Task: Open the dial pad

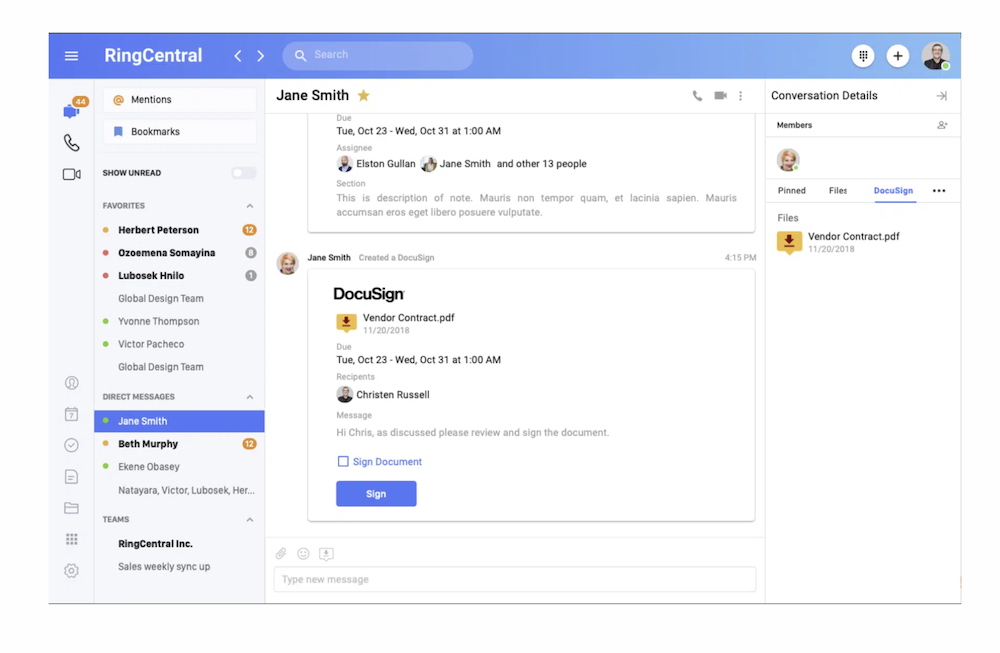Action: (863, 56)
